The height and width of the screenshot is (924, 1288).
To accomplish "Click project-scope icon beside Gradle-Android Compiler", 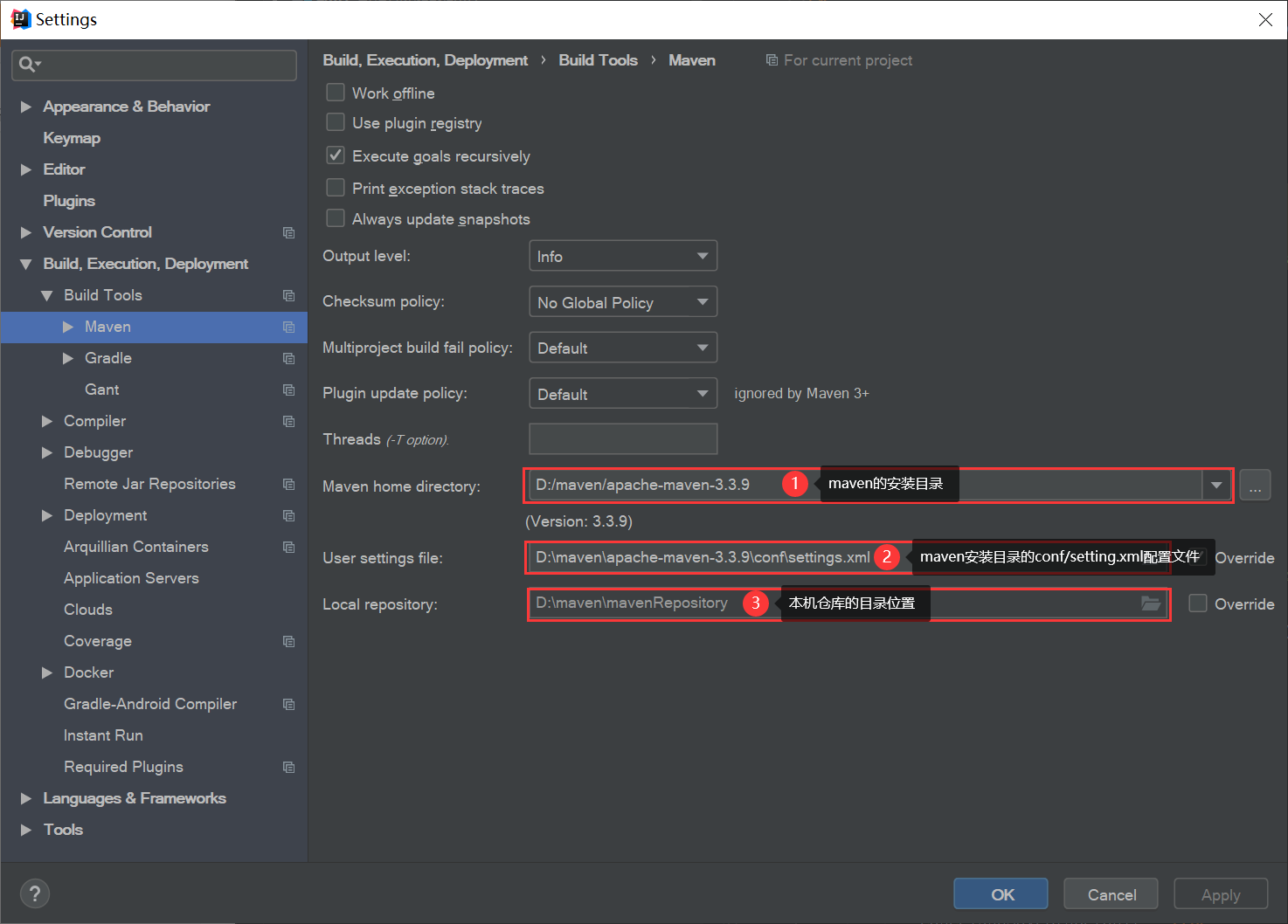I will coord(288,704).
